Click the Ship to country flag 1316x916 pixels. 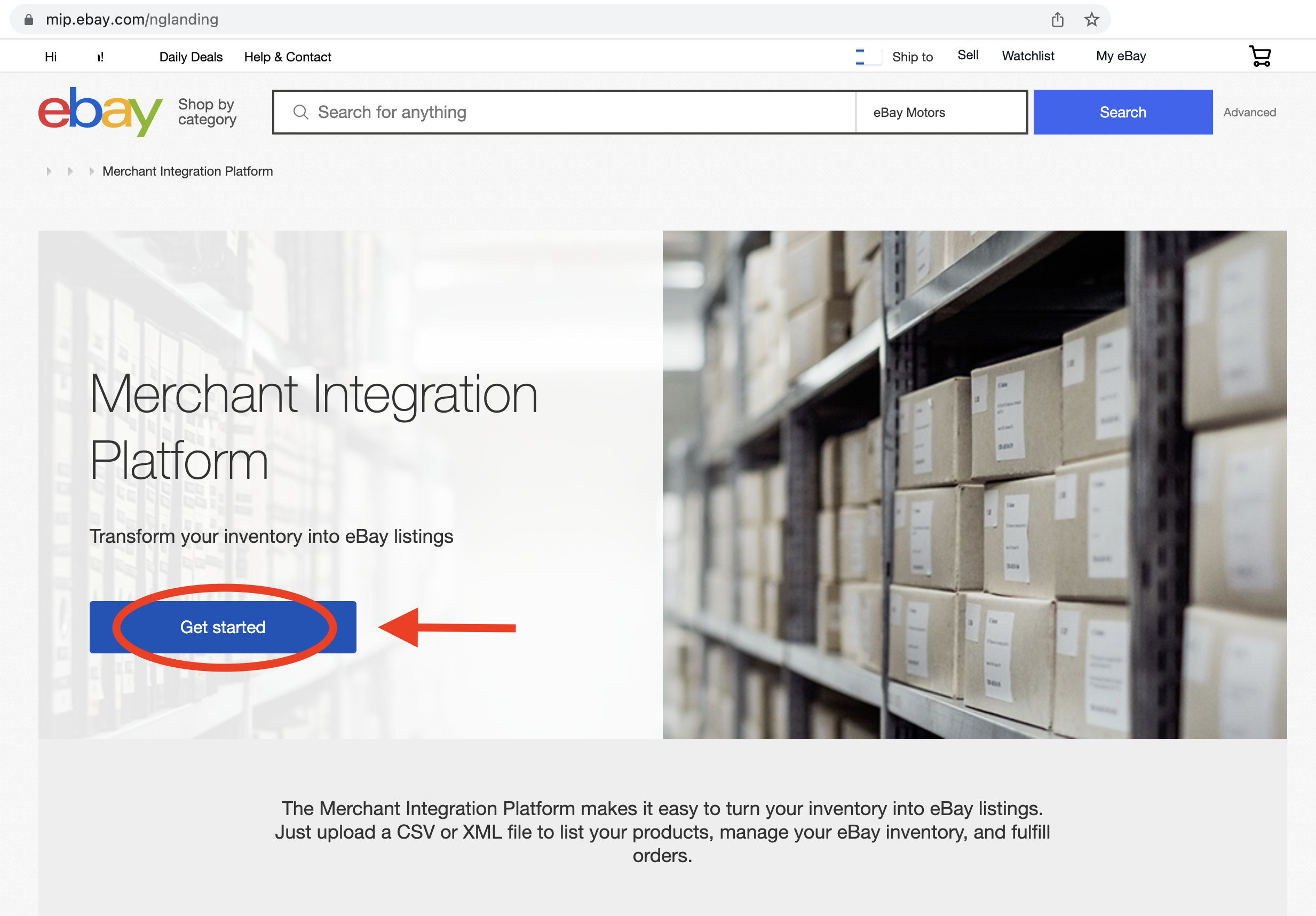click(x=868, y=57)
